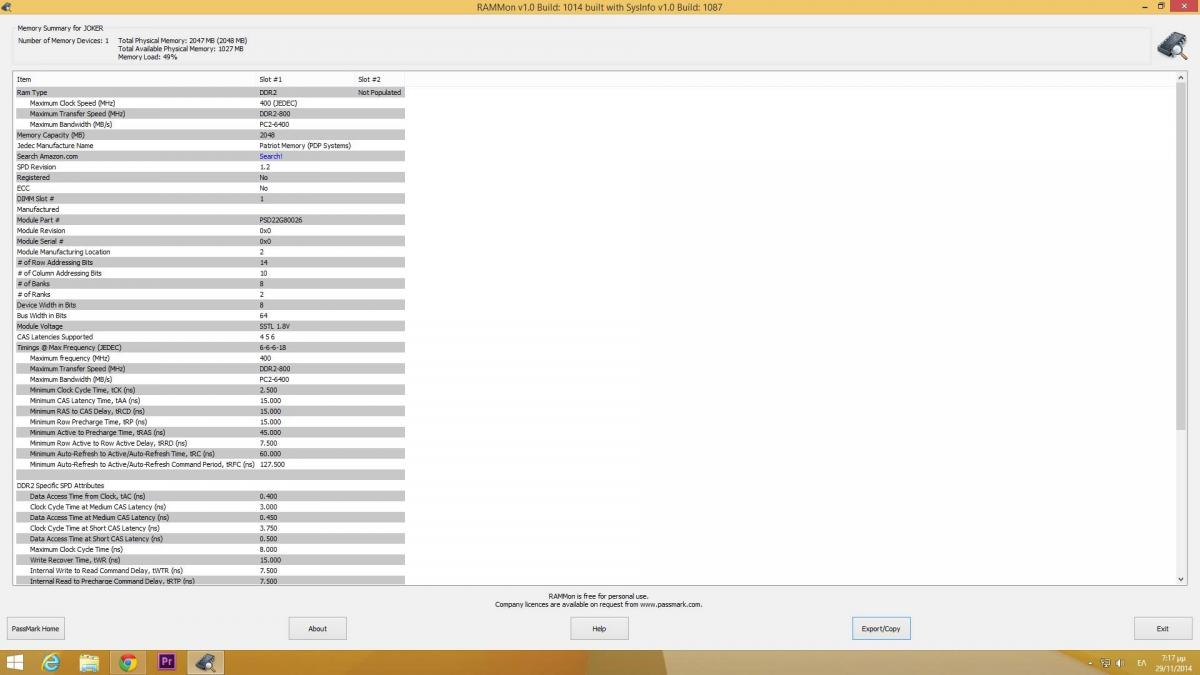
Task: Select the Device Width in Bits row
Action: (209, 305)
